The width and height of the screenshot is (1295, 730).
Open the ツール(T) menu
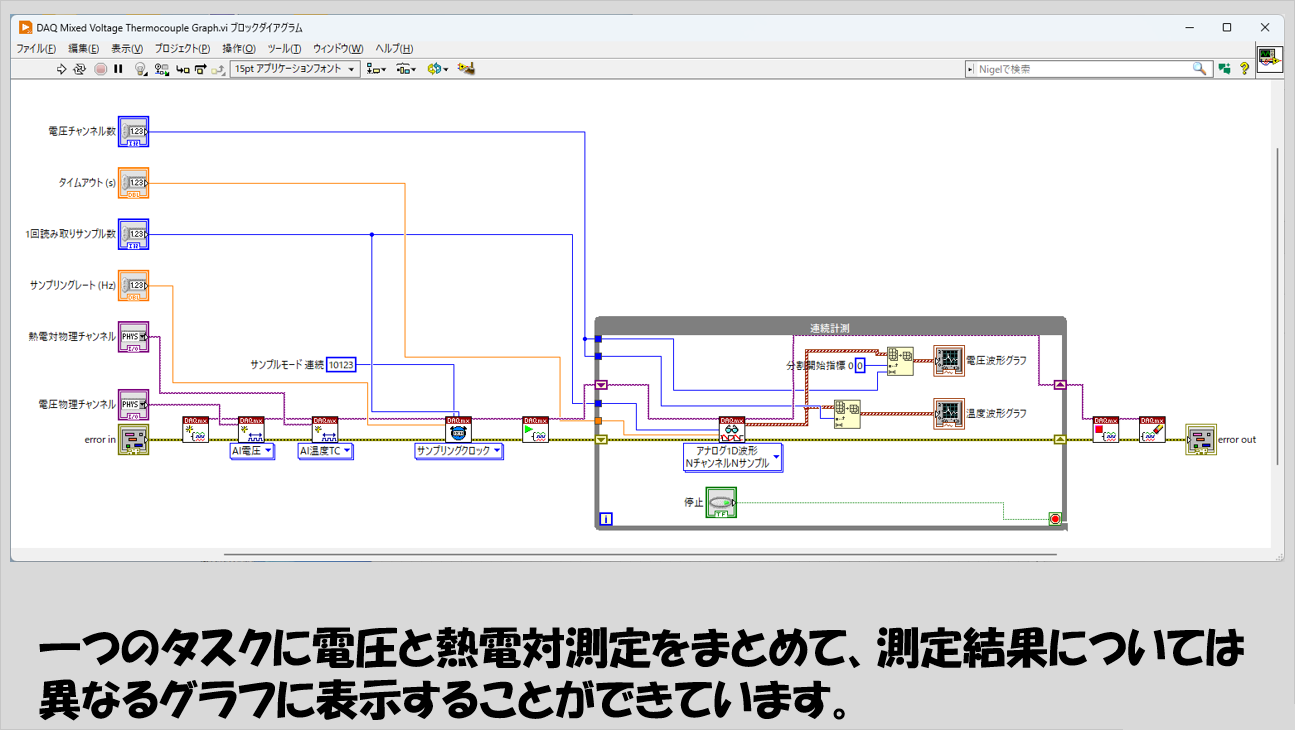coord(285,48)
